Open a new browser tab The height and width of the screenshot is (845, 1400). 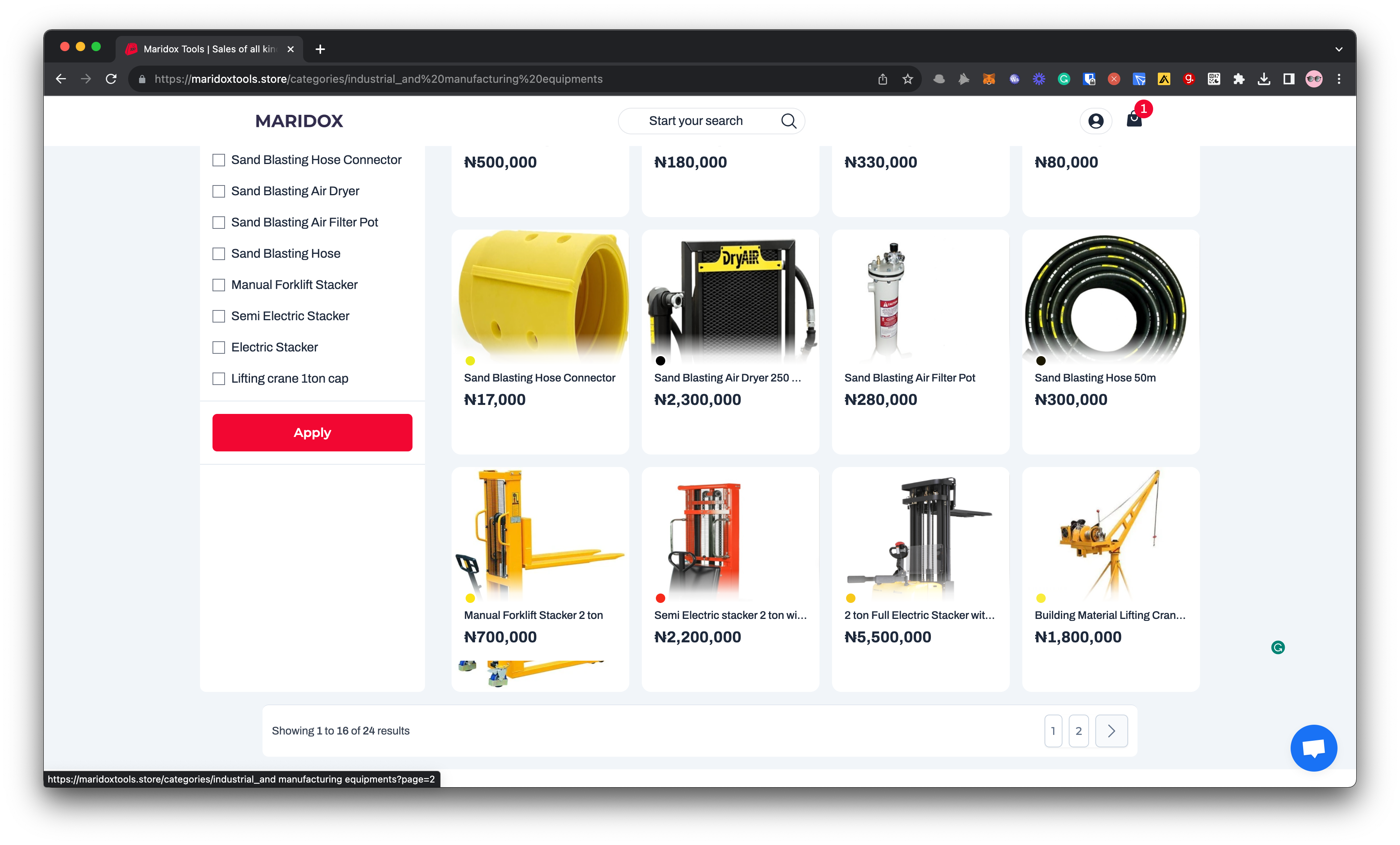(x=320, y=50)
